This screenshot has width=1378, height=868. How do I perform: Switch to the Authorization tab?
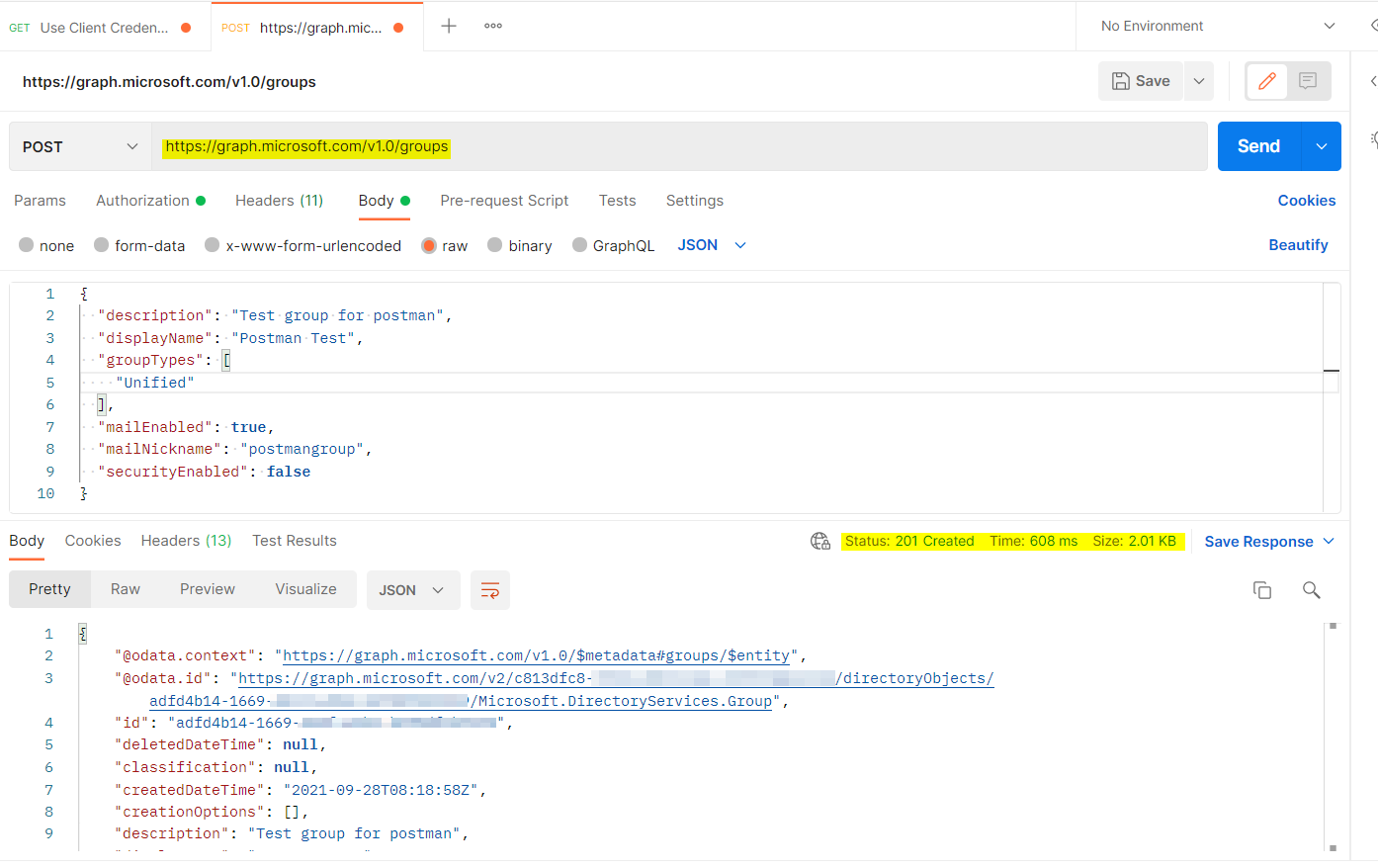pyautogui.click(x=150, y=201)
